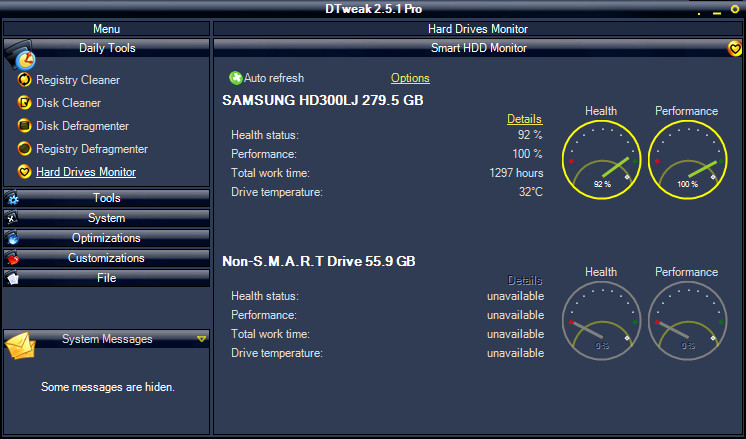Open Disk Defragmenter tool
Image resolution: width=746 pixels, height=439 pixels.
tap(82, 126)
